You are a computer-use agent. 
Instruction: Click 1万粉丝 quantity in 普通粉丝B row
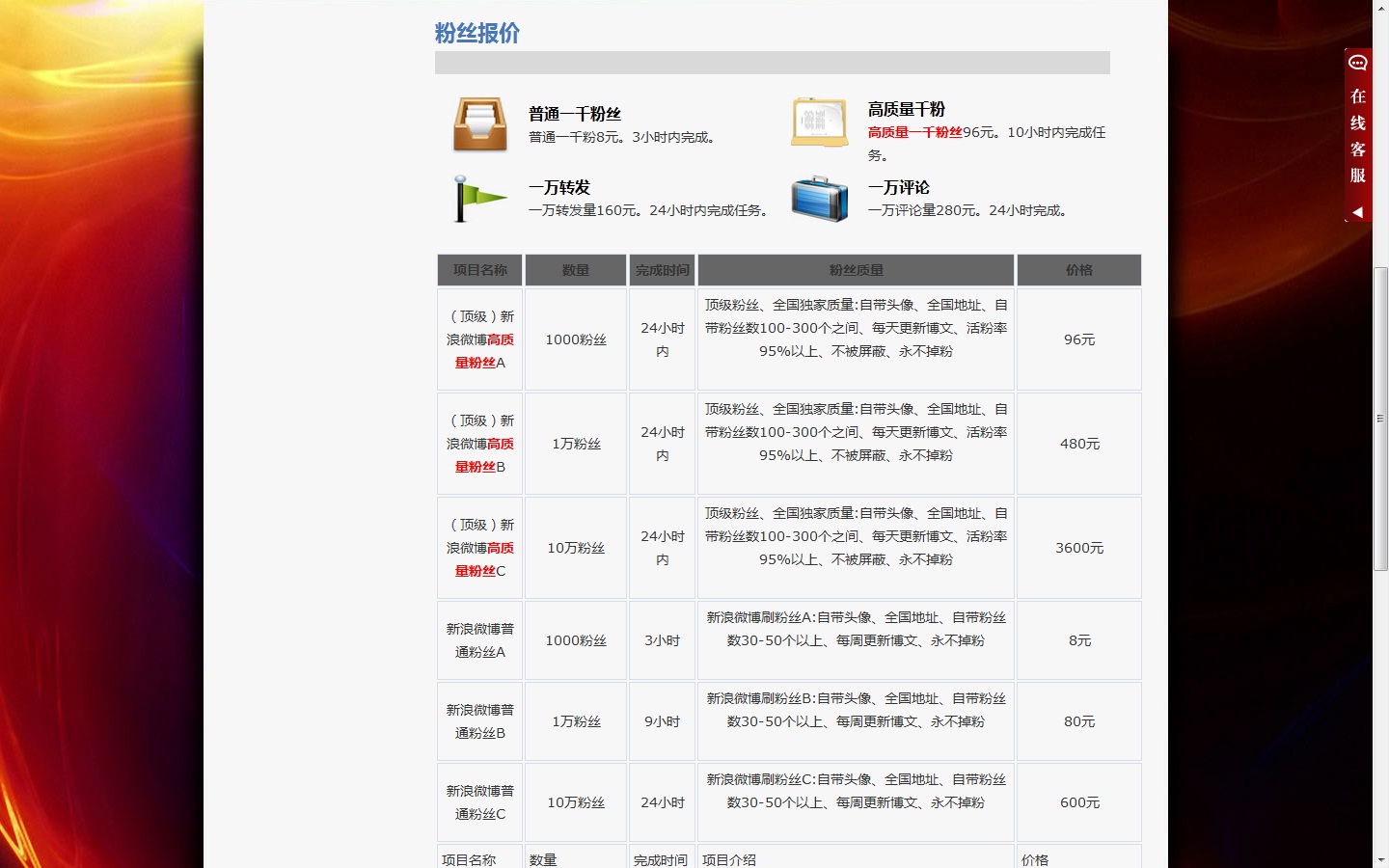576,721
